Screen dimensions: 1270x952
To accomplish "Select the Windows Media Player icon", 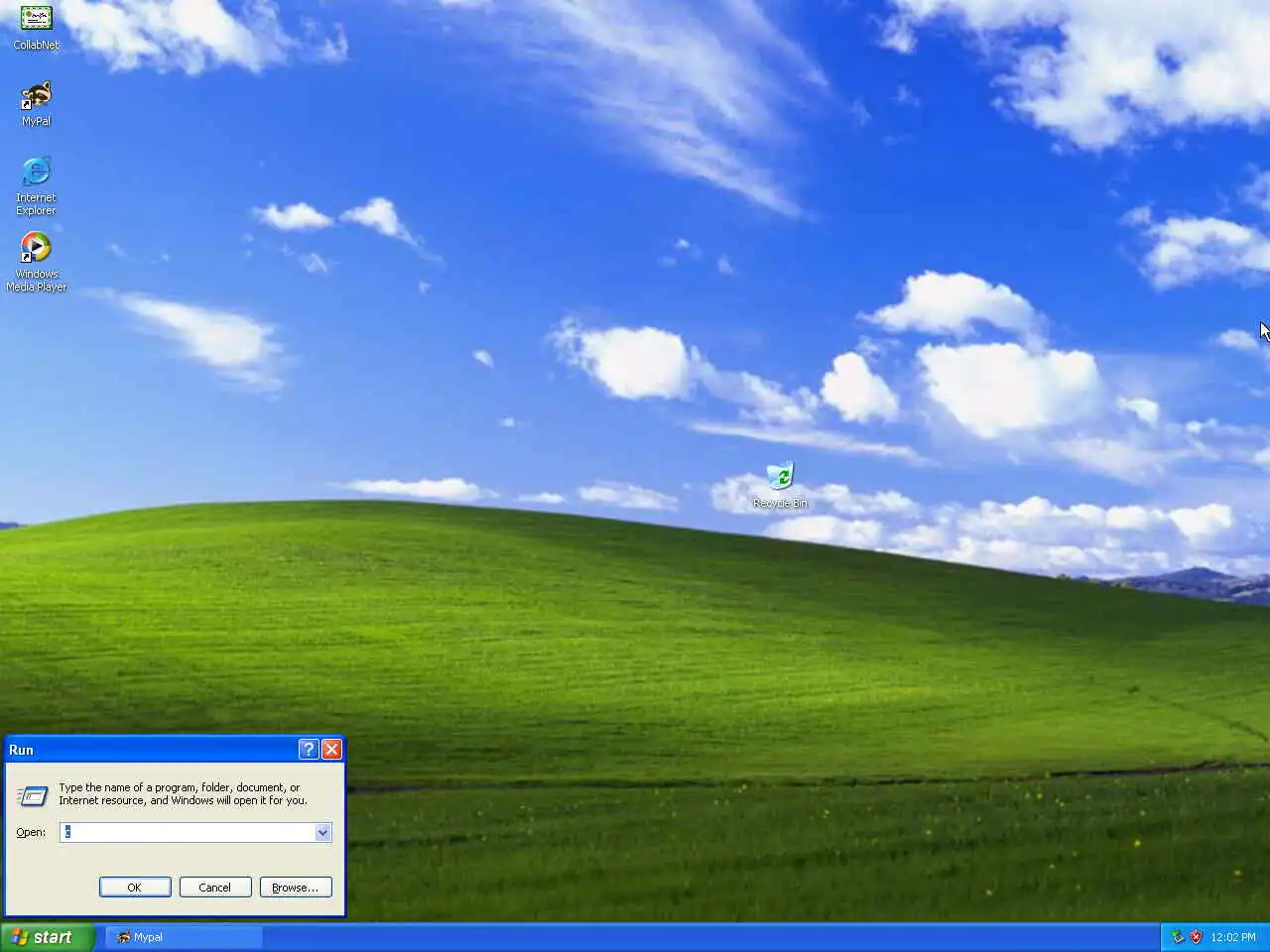I will point(36,262).
